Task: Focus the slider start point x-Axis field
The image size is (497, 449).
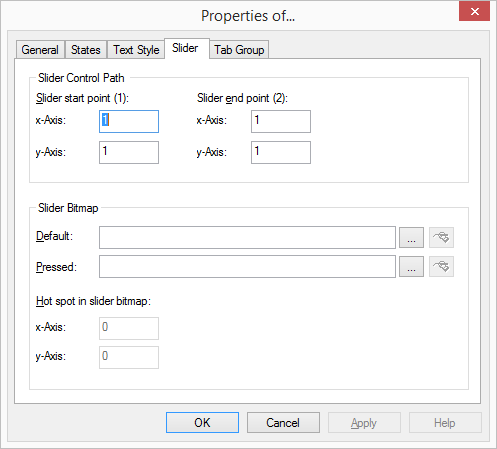Action: (129, 121)
